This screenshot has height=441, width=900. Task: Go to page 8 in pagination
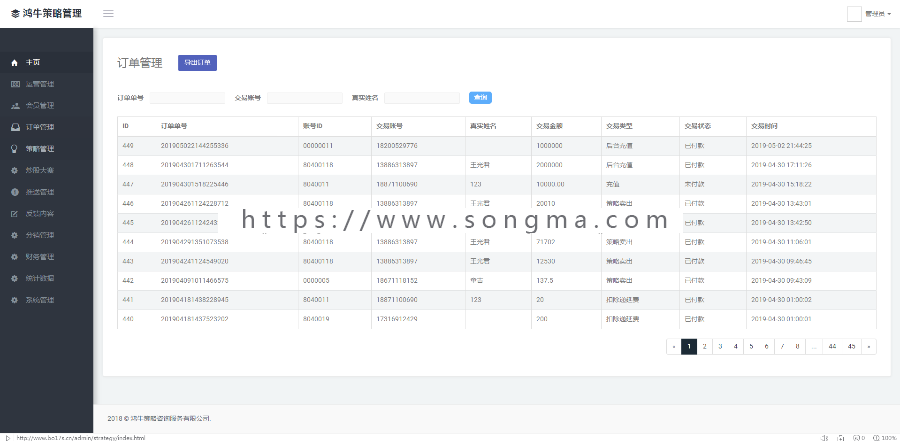point(797,346)
